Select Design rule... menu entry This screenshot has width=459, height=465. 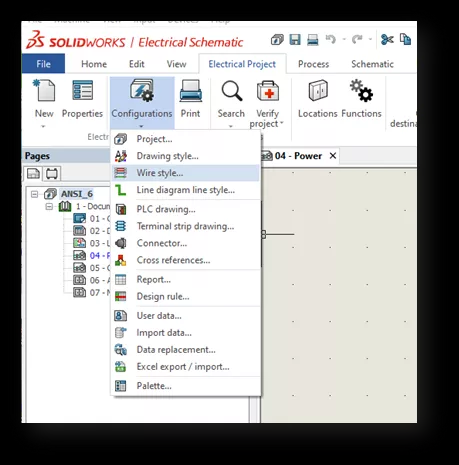point(186,296)
